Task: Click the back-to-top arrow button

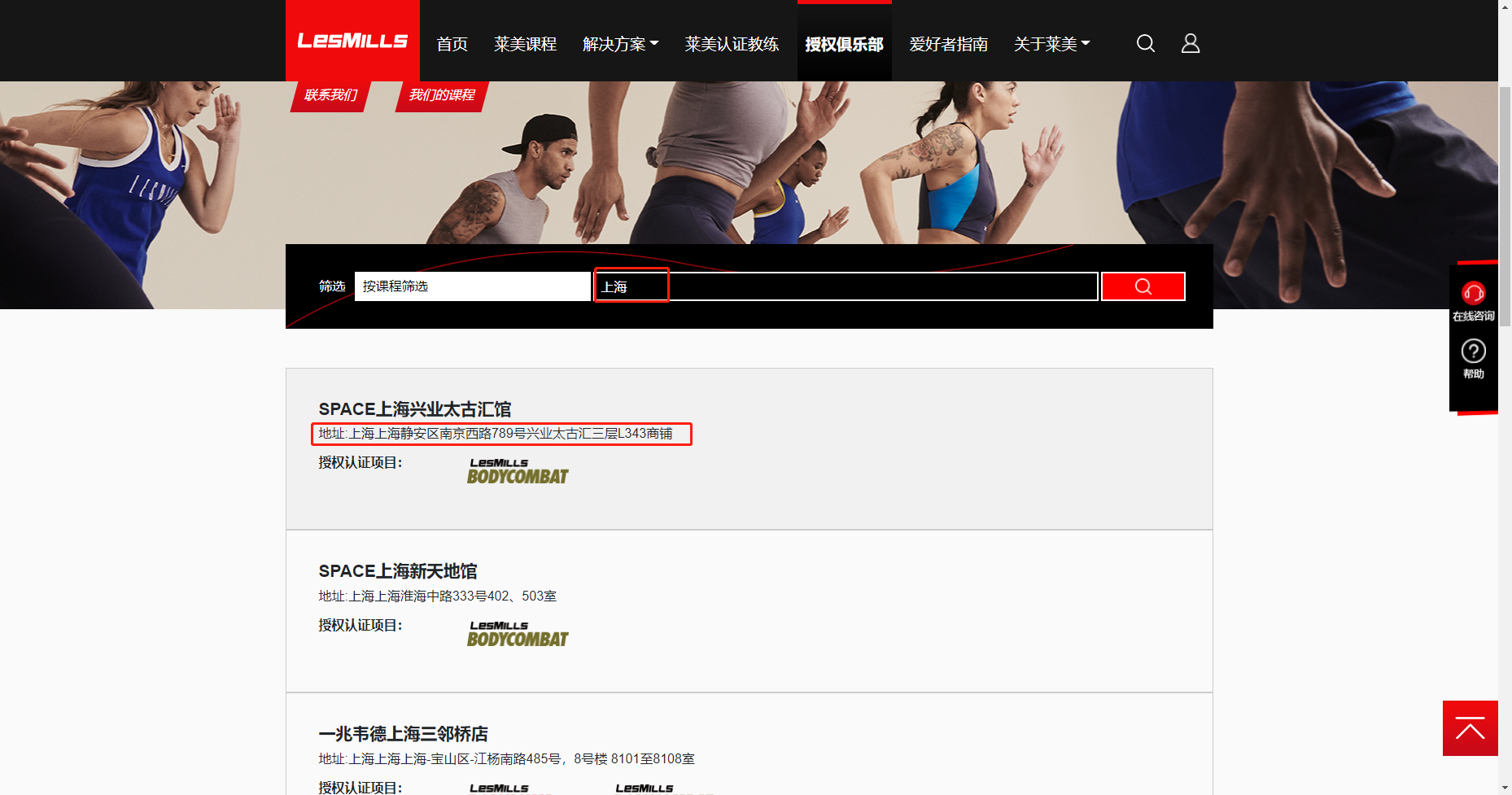Action: pos(1470,728)
